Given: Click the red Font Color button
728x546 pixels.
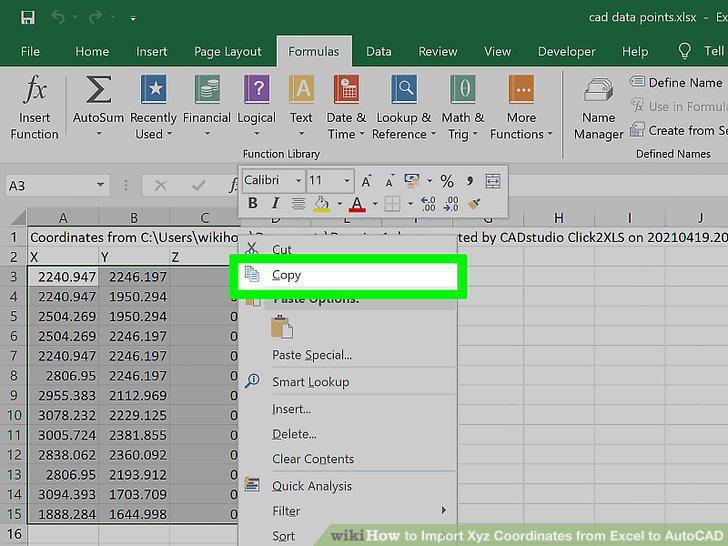Looking at the screenshot, I should (x=357, y=204).
